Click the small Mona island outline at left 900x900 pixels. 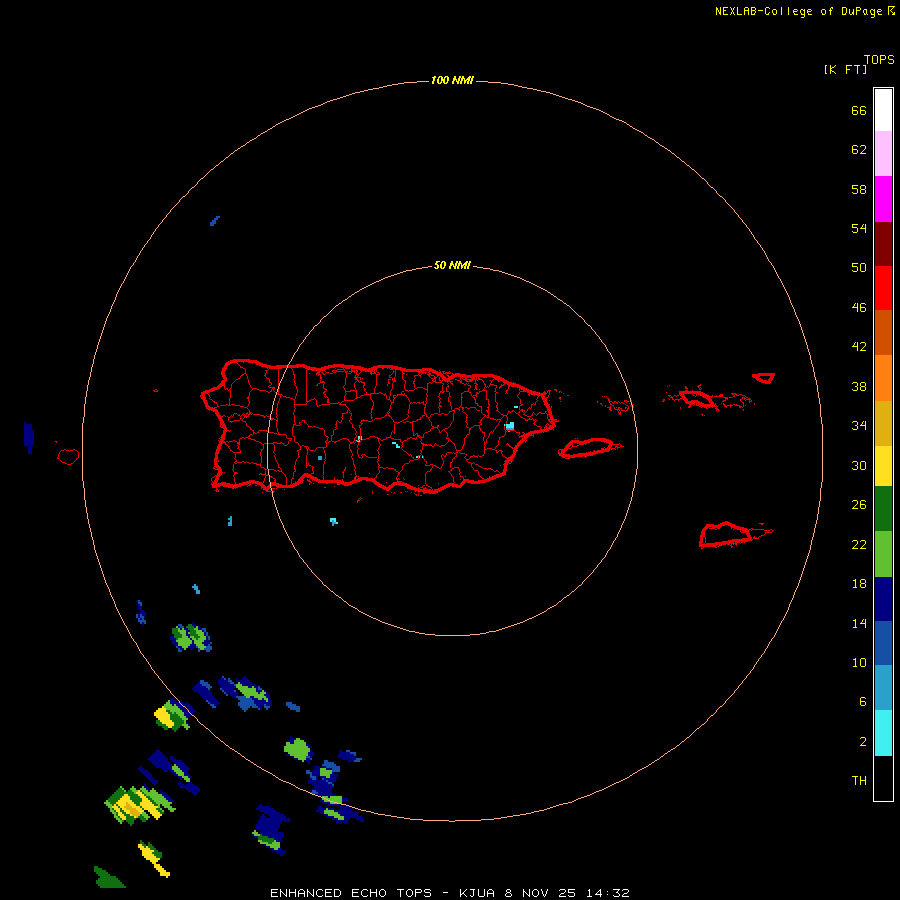click(68, 456)
